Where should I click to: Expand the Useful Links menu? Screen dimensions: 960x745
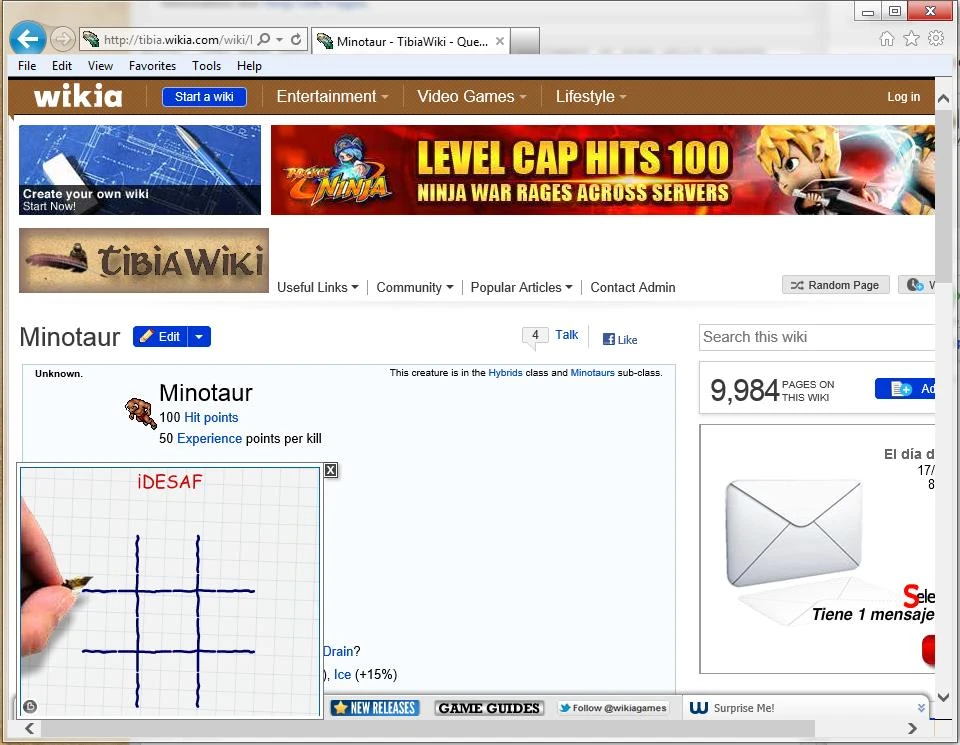point(317,287)
